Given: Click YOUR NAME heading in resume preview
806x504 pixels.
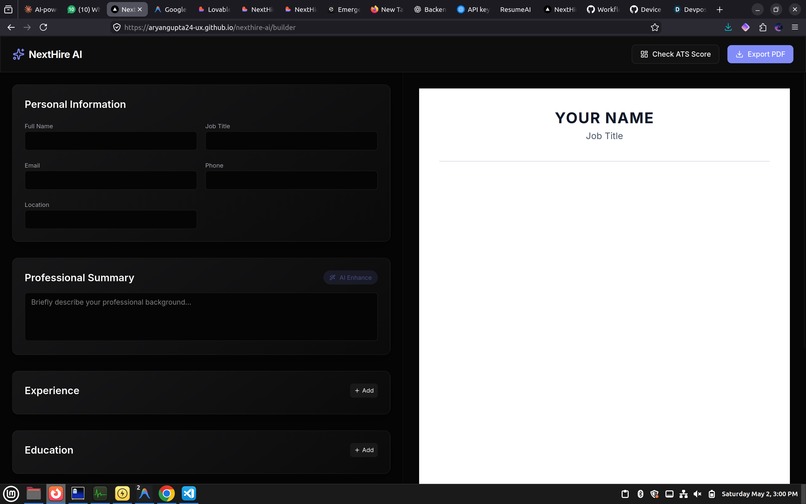Looking at the screenshot, I should point(604,118).
